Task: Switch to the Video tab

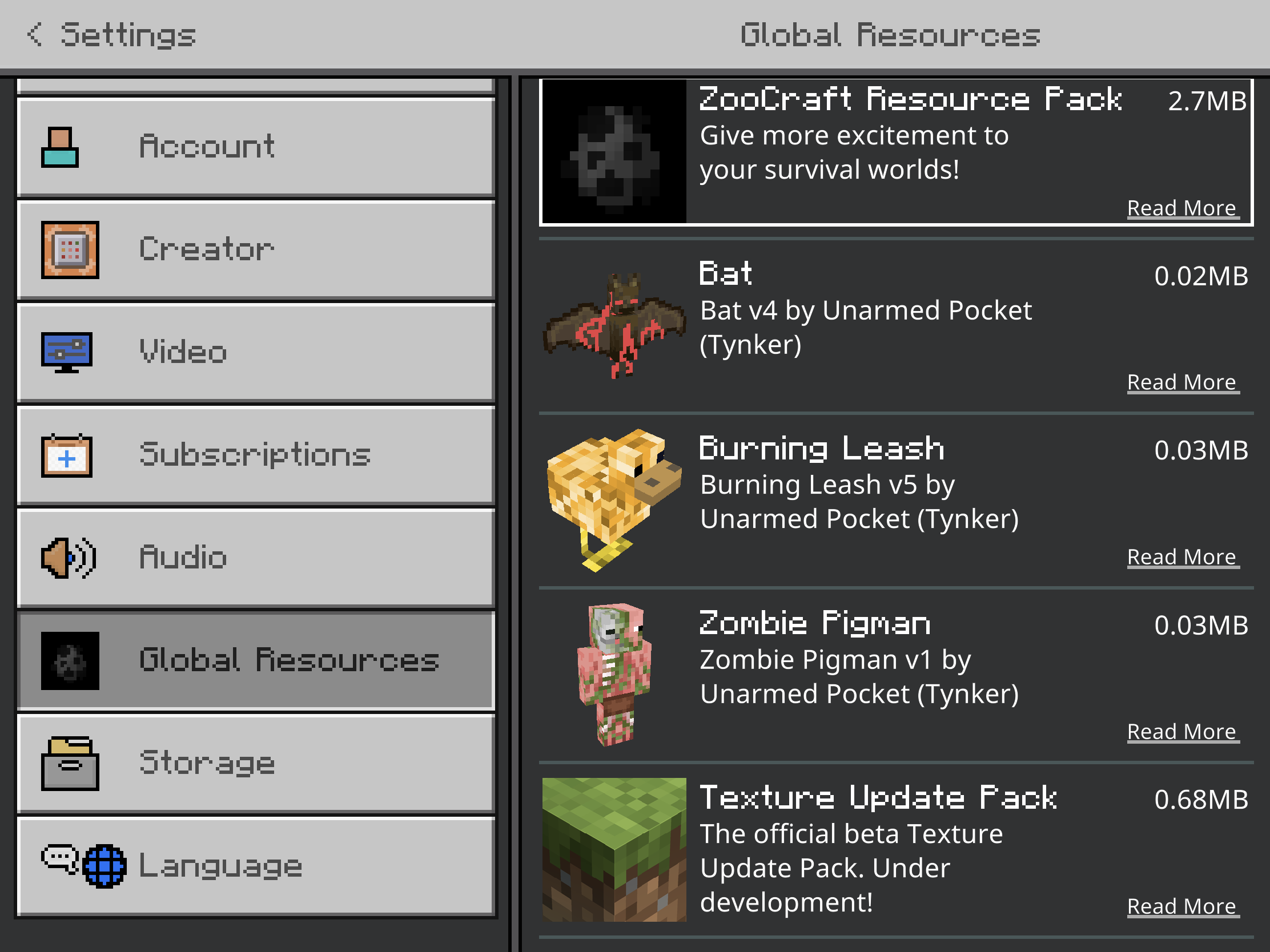Action: pyautogui.click(x=256, y=352)
